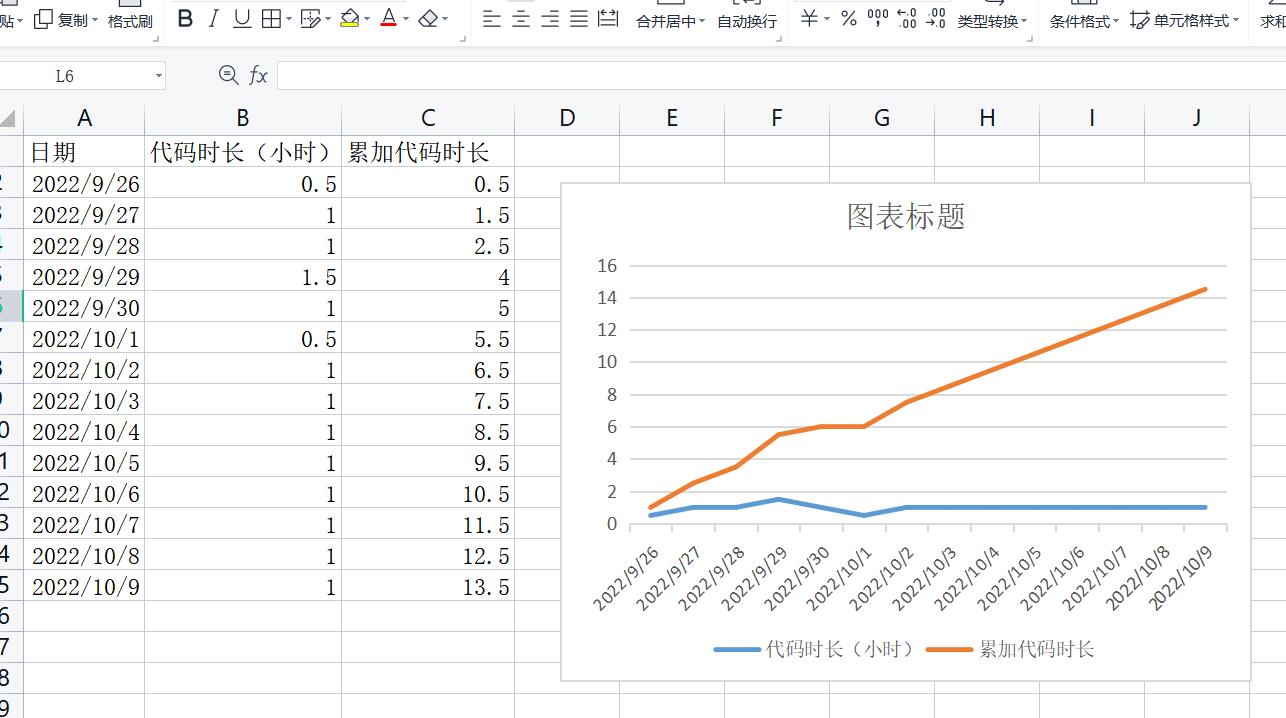The width and height of the screenshot is (1286, 718).
Task: Toggle underline formatting
Action: click(242, 19)
